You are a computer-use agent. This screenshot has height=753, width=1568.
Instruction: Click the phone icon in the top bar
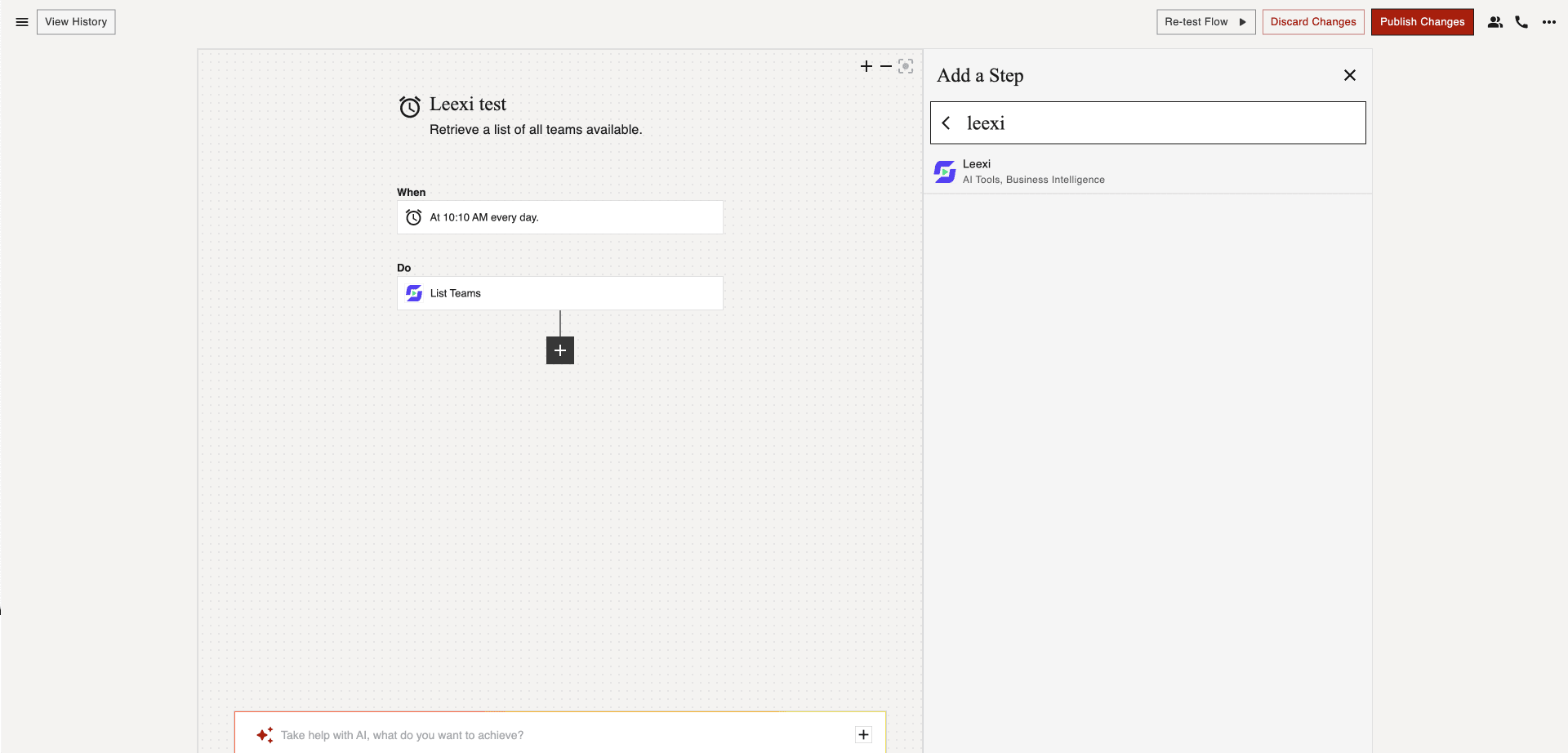[x=1521, y=22]
